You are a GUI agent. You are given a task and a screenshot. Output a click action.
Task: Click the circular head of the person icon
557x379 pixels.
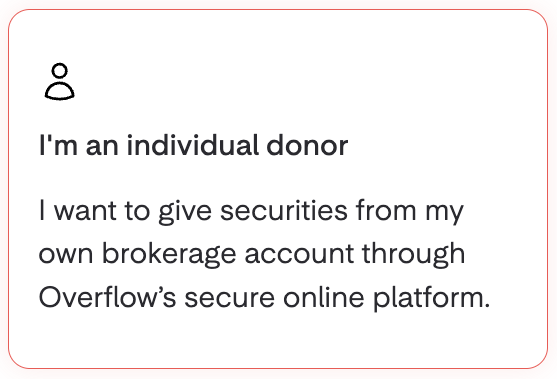pyautogui.click(x=60, y=71)
